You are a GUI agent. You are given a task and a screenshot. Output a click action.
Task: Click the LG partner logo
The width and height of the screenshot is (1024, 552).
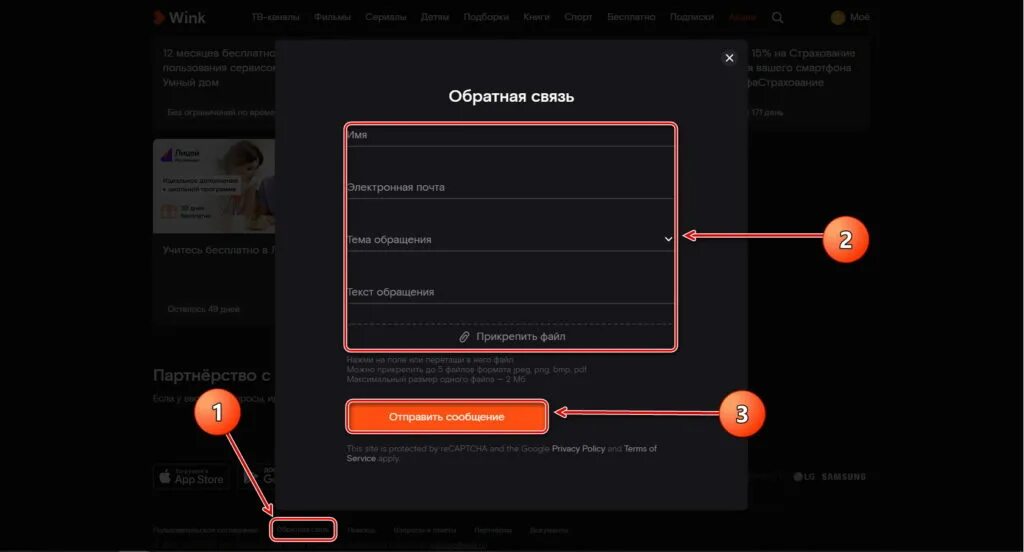pyautogui.click(x=804, y=477)
